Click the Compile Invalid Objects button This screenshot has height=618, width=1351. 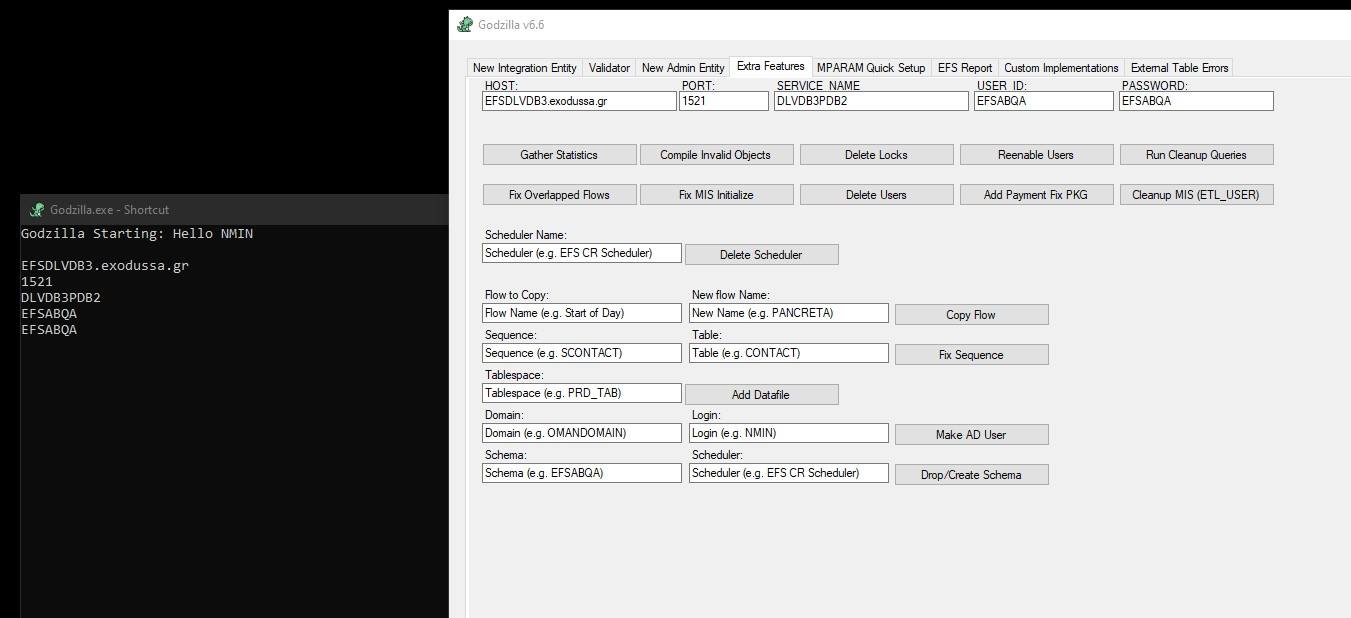715,155
